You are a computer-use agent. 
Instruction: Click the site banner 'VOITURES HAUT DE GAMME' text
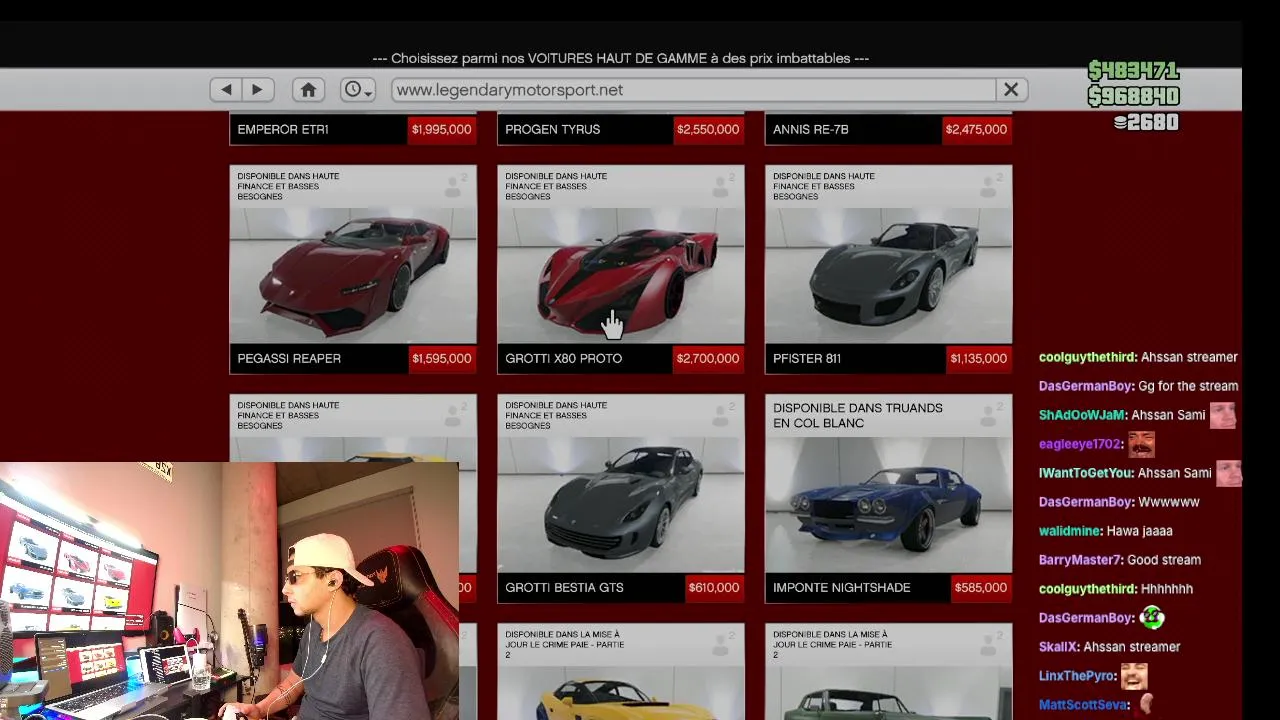pyautogui.click(x=620, y=58)
